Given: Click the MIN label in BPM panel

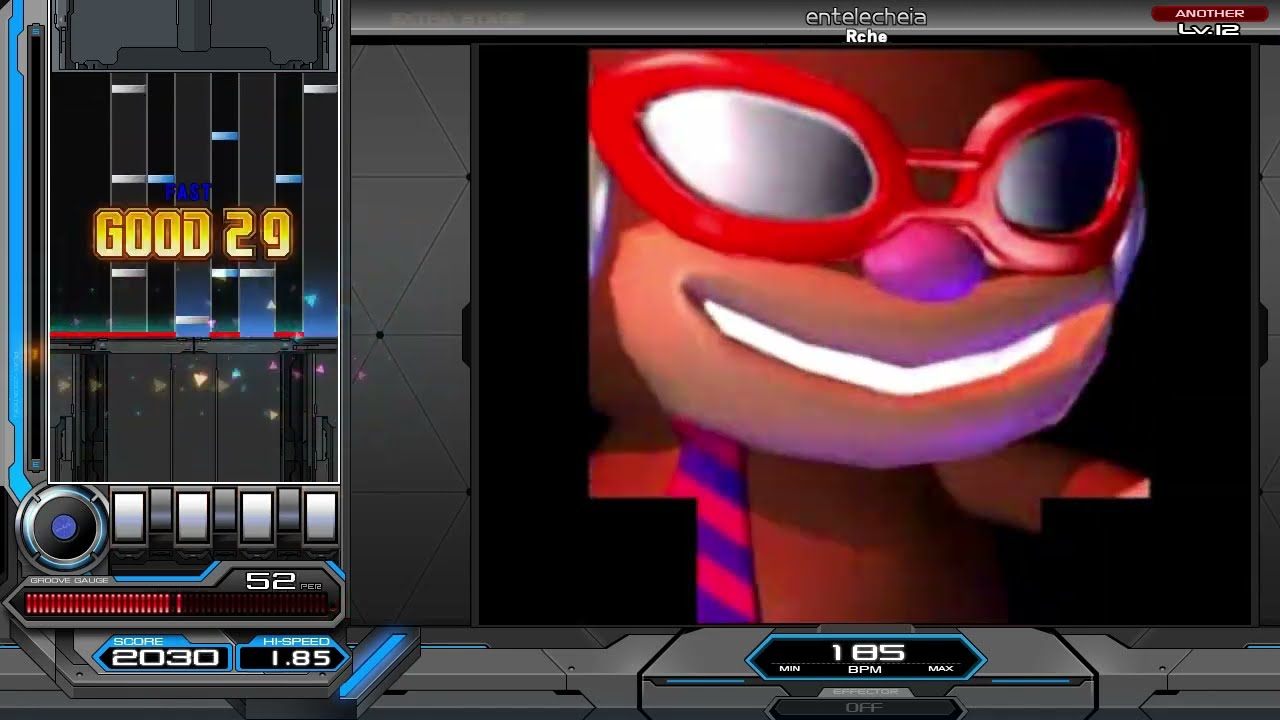Looking at the screenshot, I should point(789,668).
